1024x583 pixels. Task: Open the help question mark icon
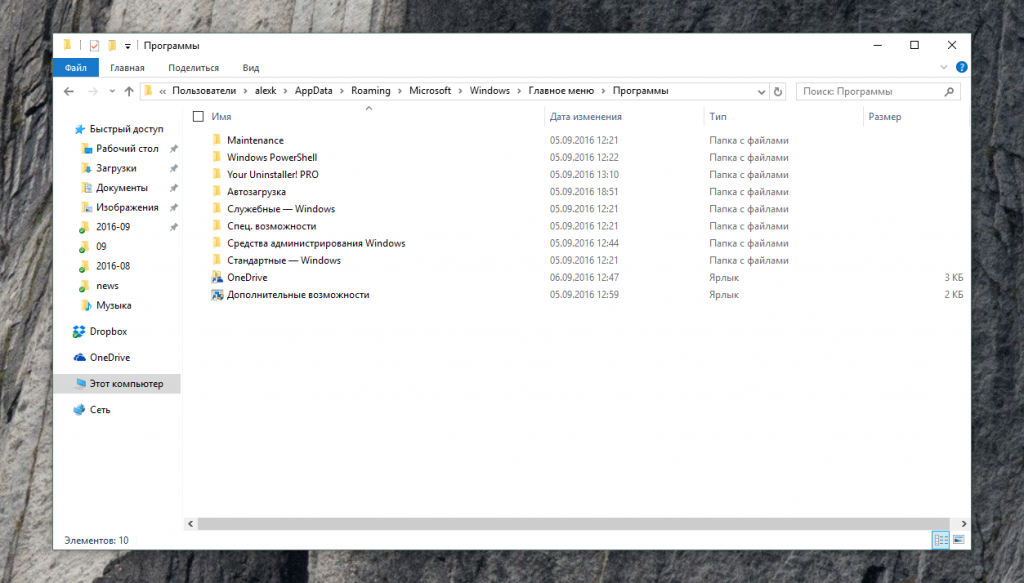961,67
